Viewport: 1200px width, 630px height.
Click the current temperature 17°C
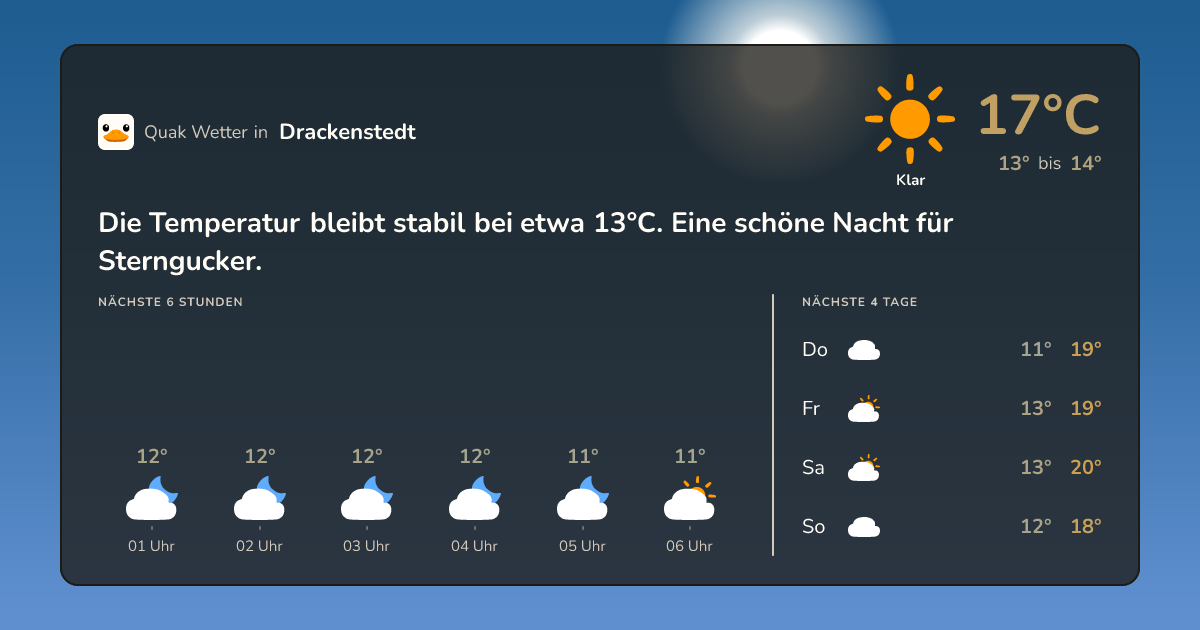(x=1039, y=114)
